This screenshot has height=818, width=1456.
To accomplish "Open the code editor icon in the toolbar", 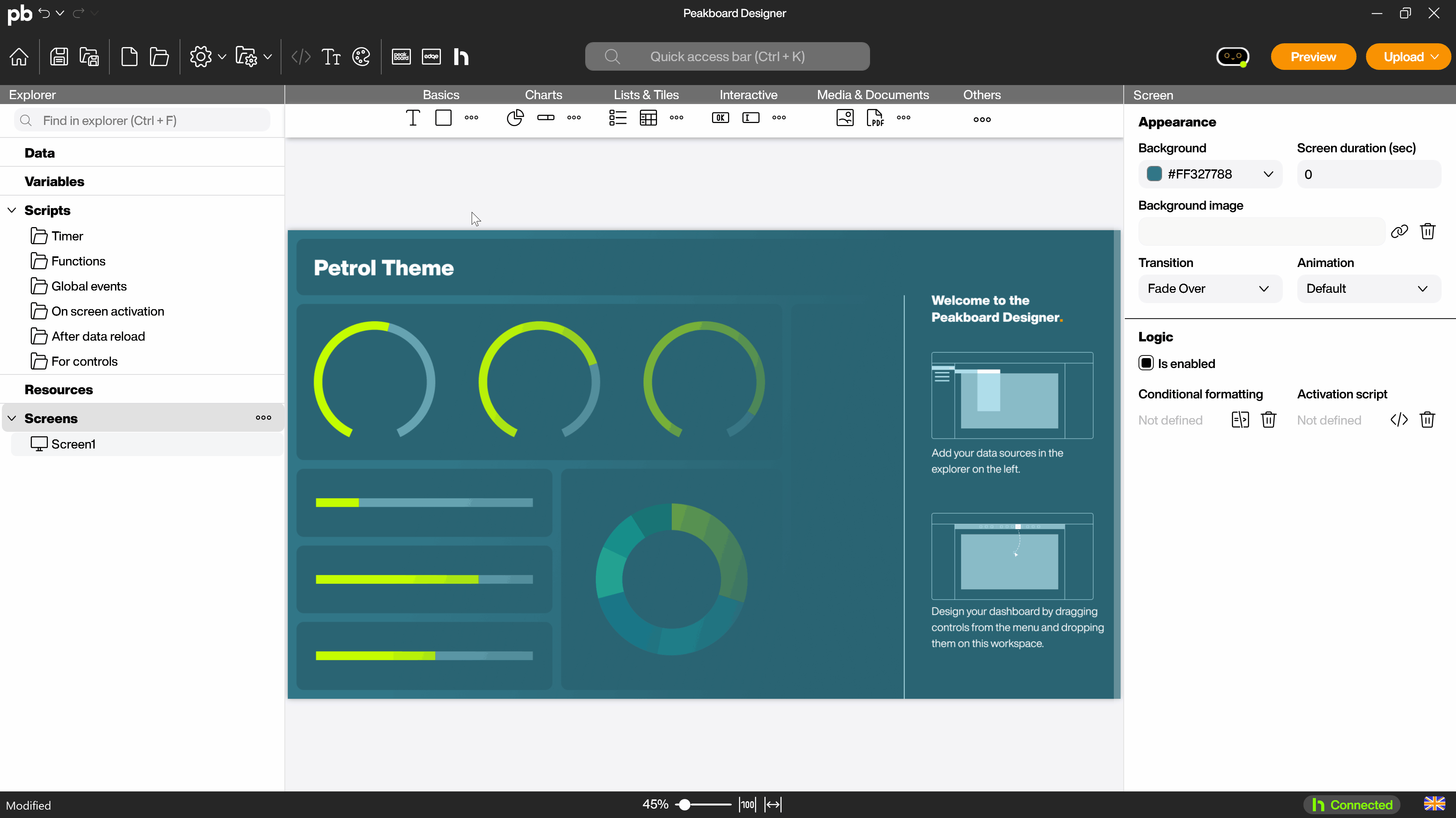I will (301, 57).
